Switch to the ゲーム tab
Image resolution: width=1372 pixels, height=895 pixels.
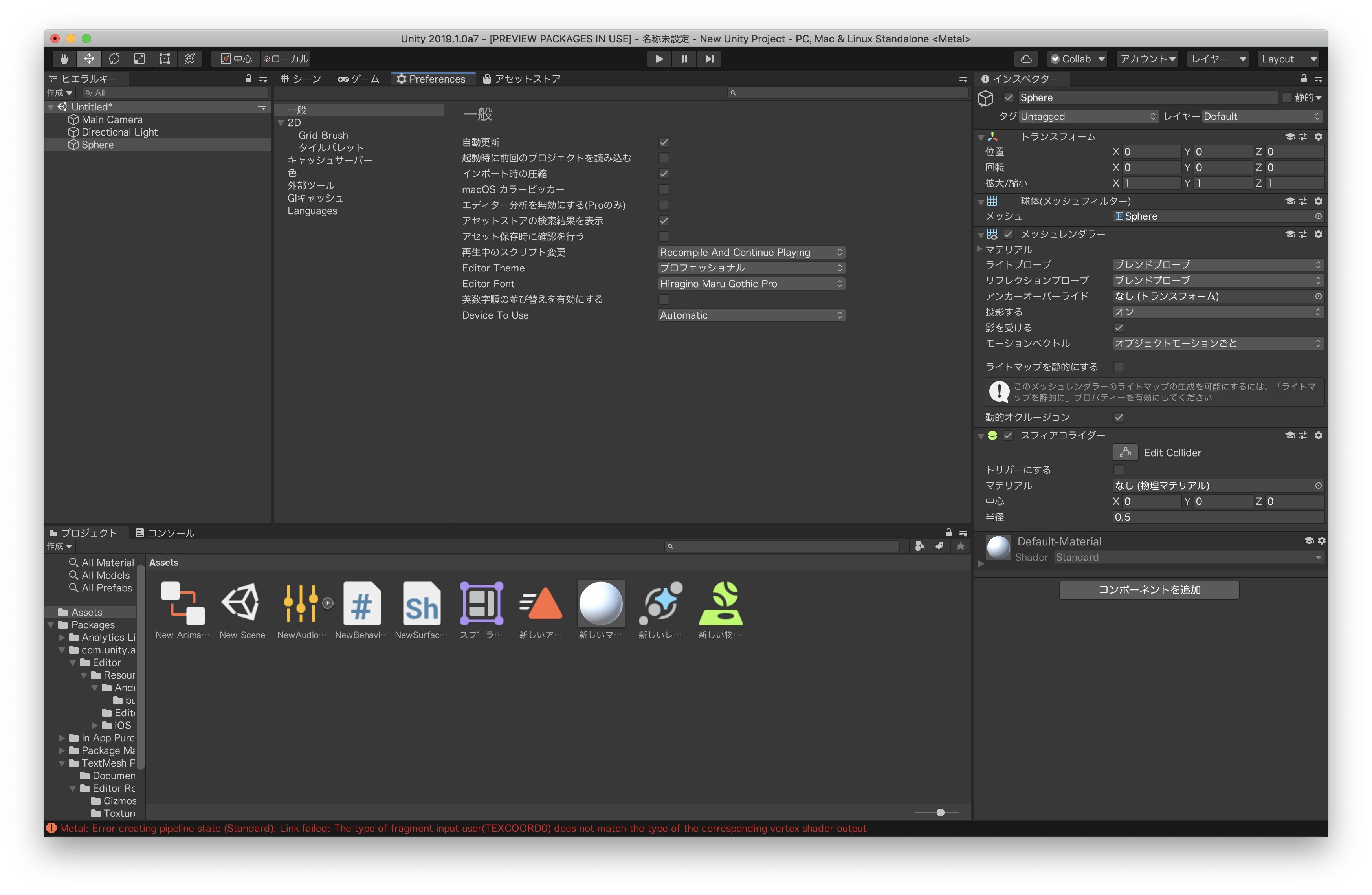pyautogui.click(x=359, y=79)
